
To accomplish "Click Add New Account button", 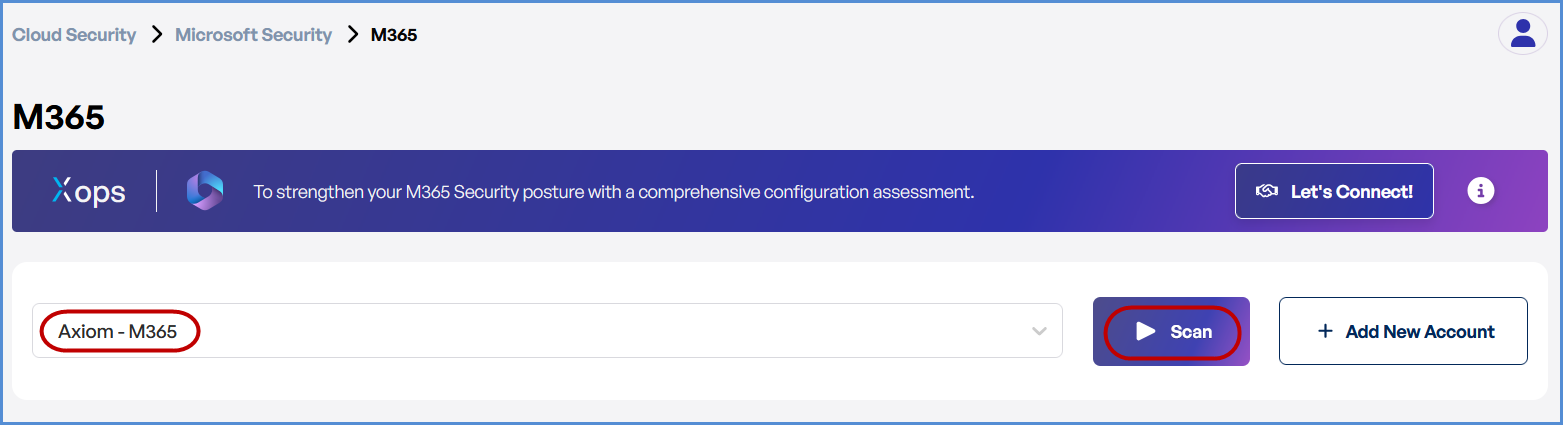I will (1403, 331).
